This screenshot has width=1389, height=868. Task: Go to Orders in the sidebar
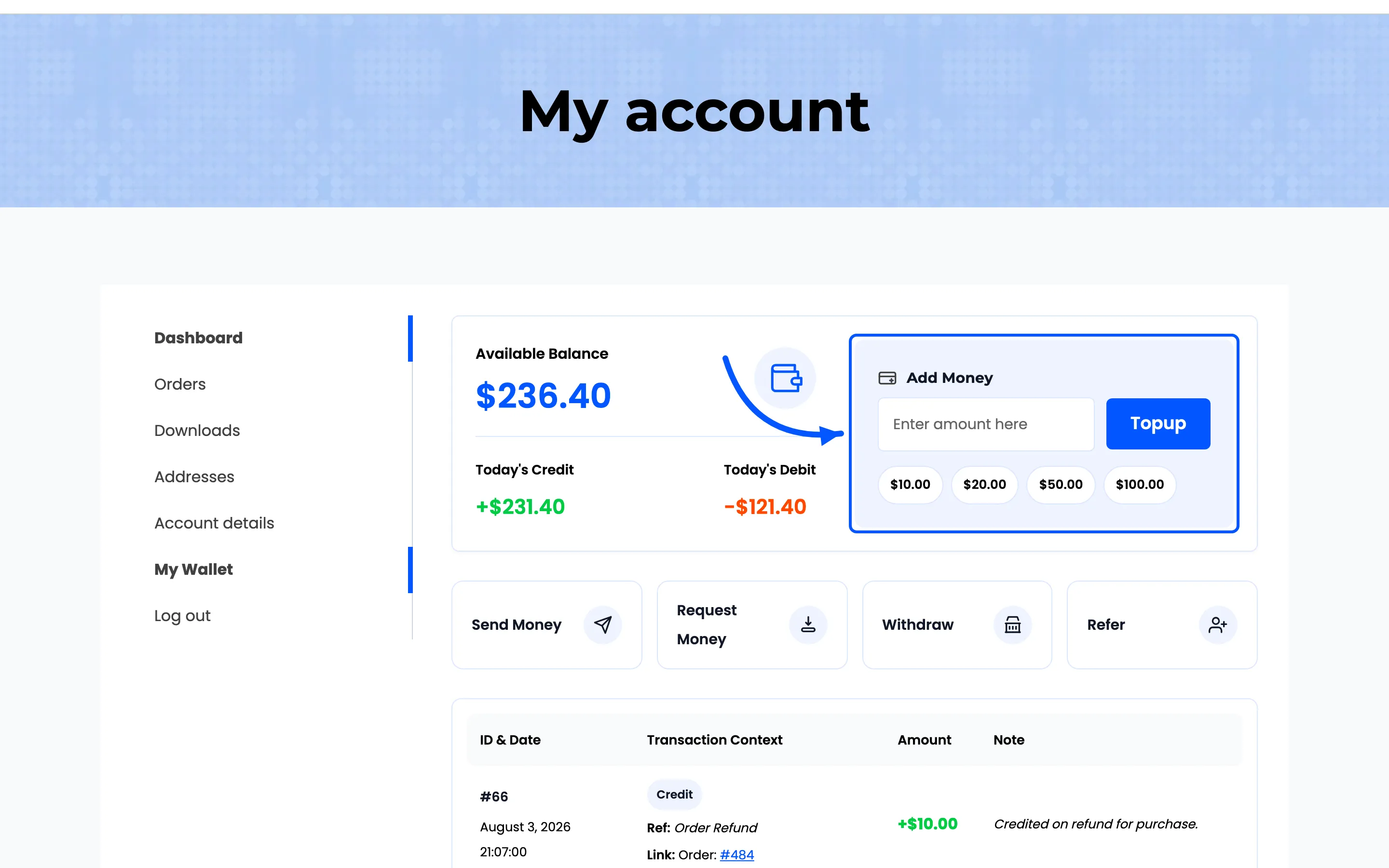179,384
